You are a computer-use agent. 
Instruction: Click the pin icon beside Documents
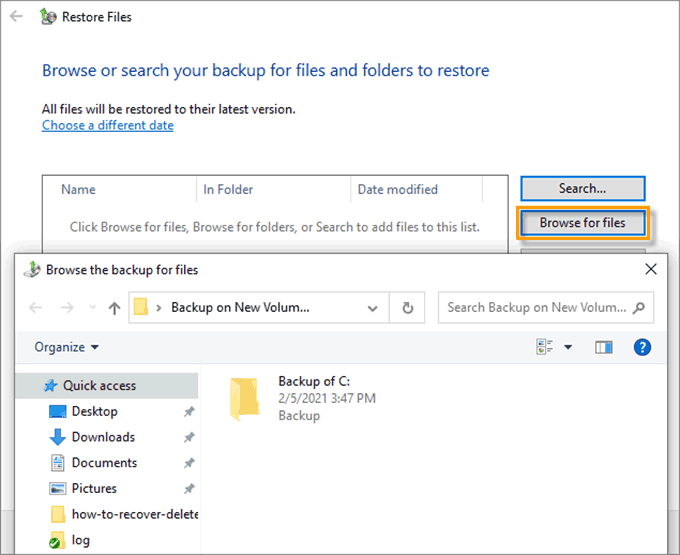189,463
